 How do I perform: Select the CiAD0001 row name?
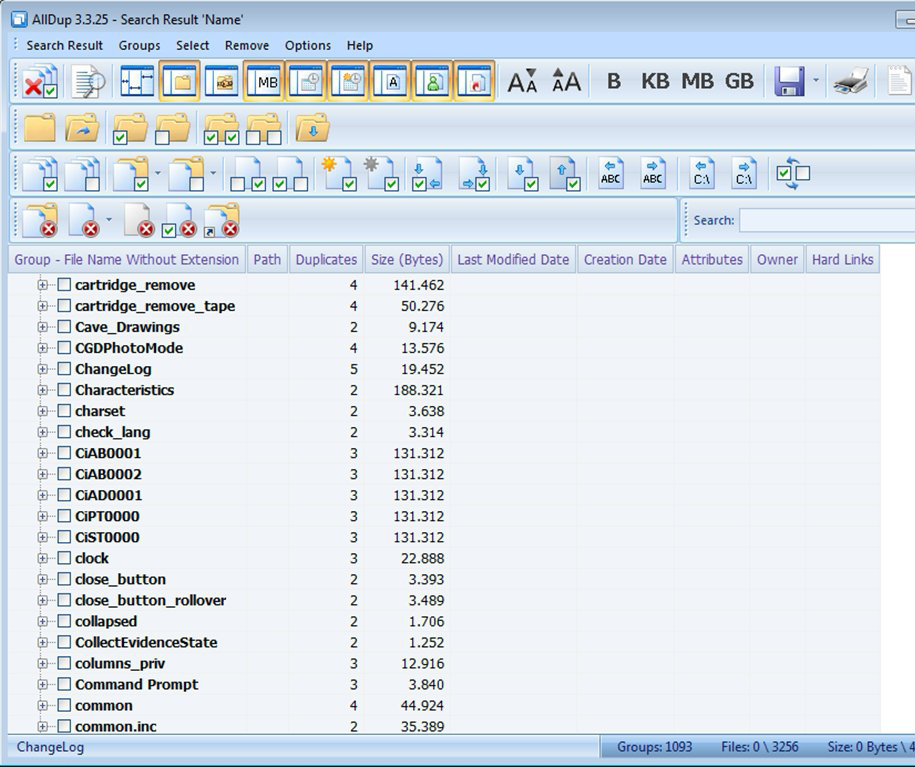point(109,495)
